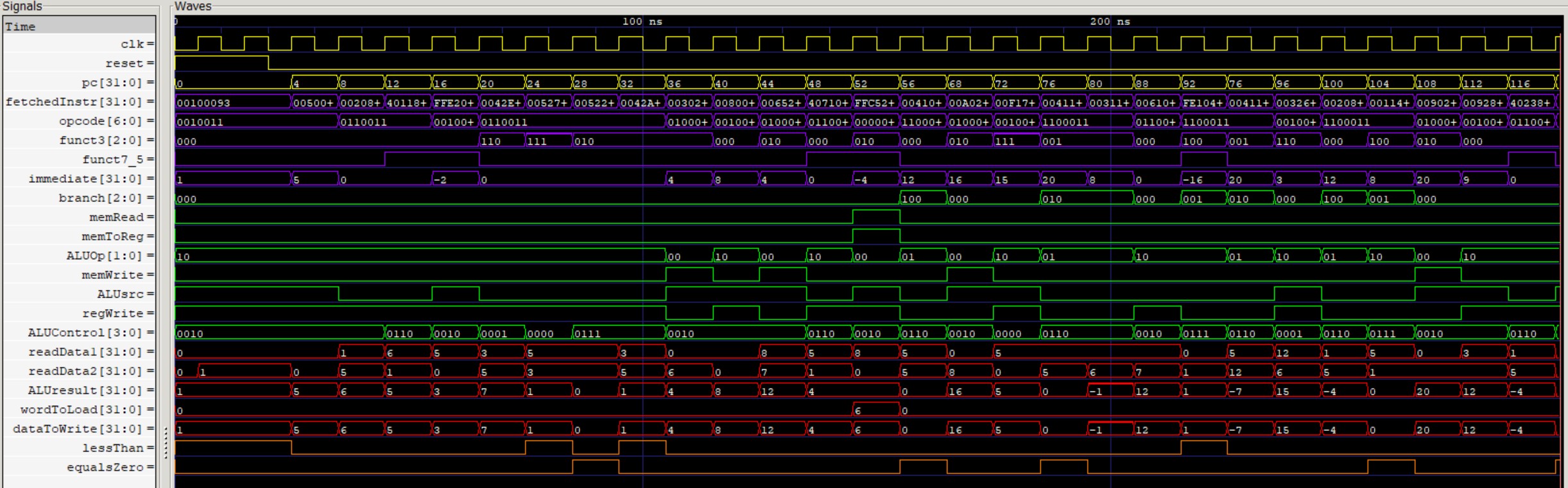Click fetchedInstr value FFE20+
Viewport: 1568px width, 488px height.
455,103
